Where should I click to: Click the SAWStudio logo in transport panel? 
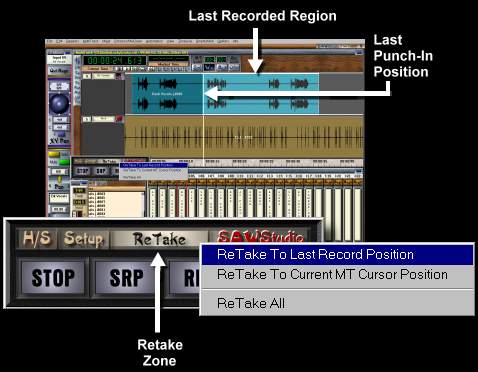click(x=260, y=237)
